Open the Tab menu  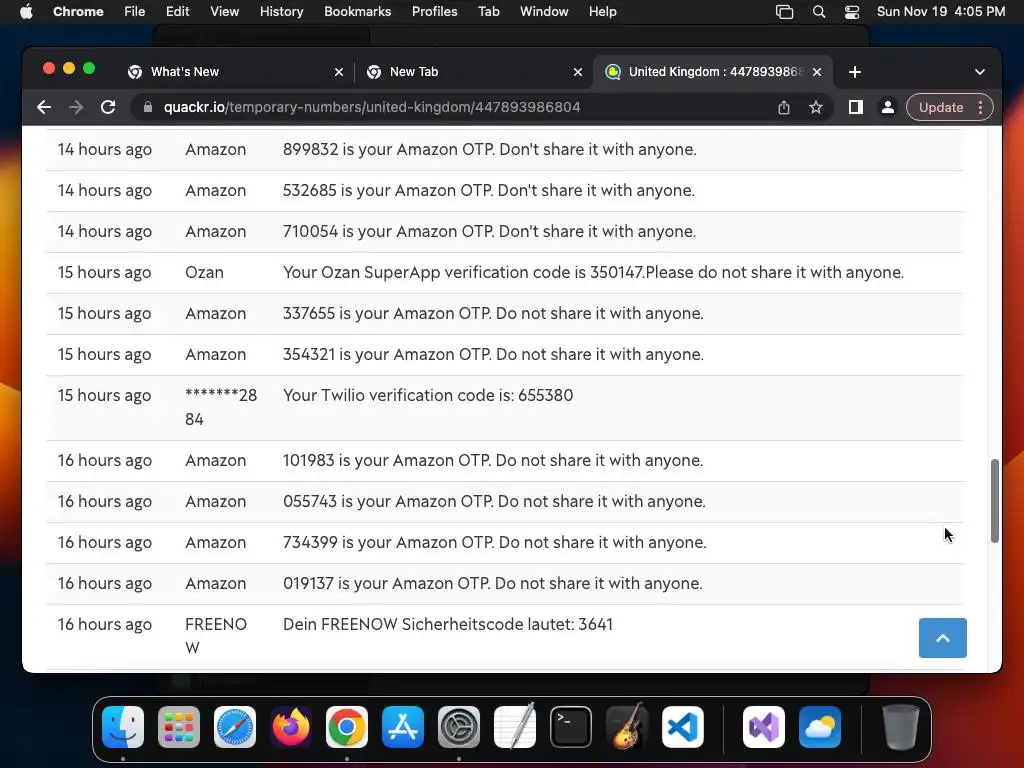coord(488,12)
